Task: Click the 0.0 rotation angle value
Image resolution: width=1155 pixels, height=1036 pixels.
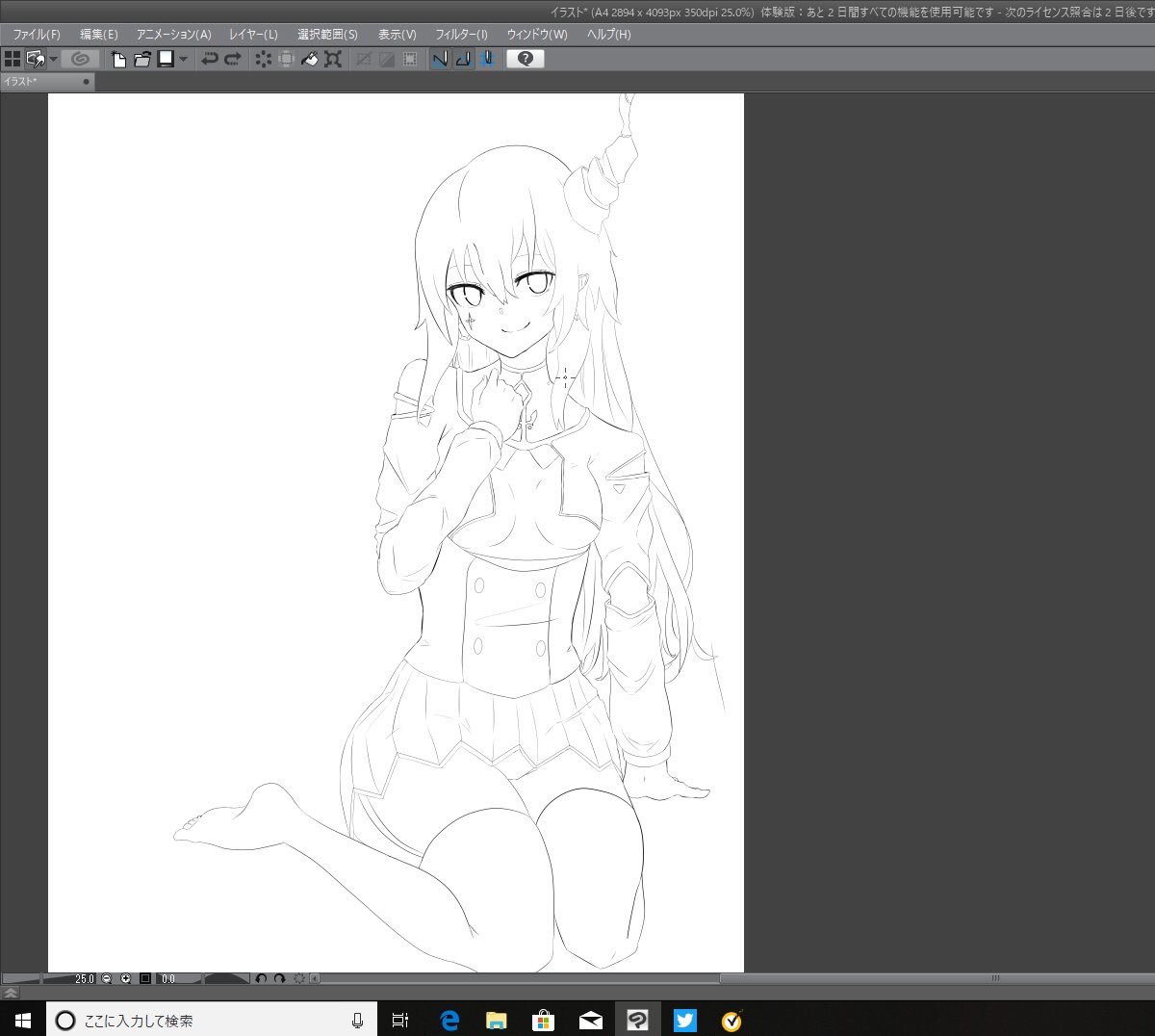Action: [168, 978]
